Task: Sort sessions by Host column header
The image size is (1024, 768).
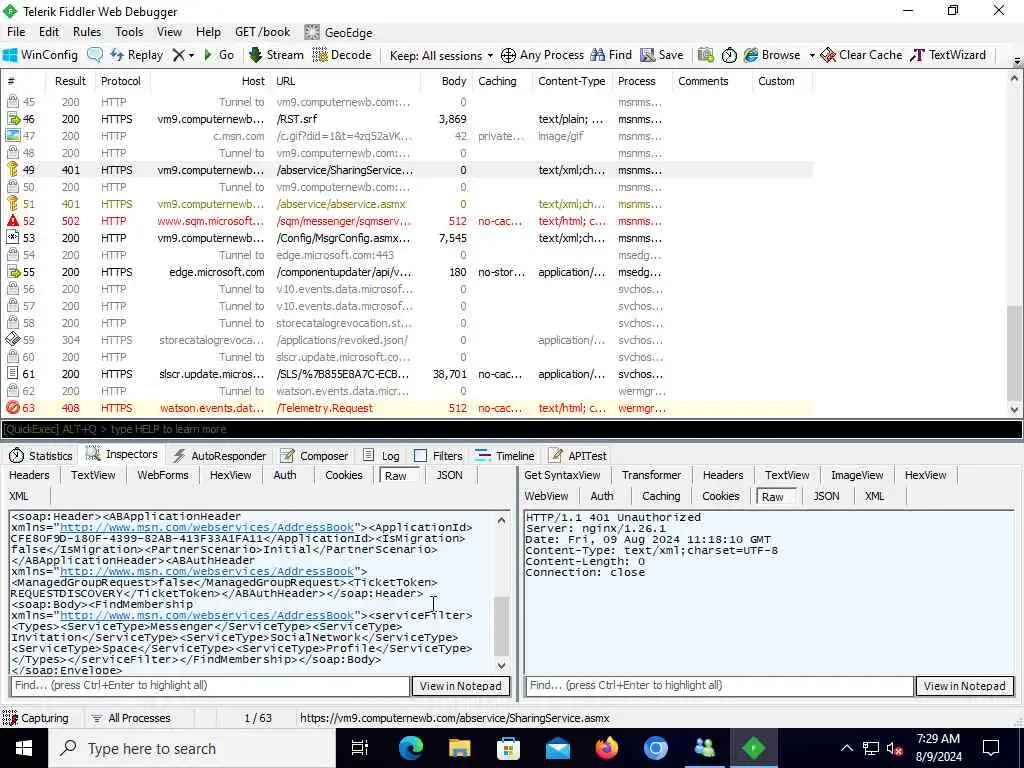Action: pyautogui.click(x=211, y=81)
